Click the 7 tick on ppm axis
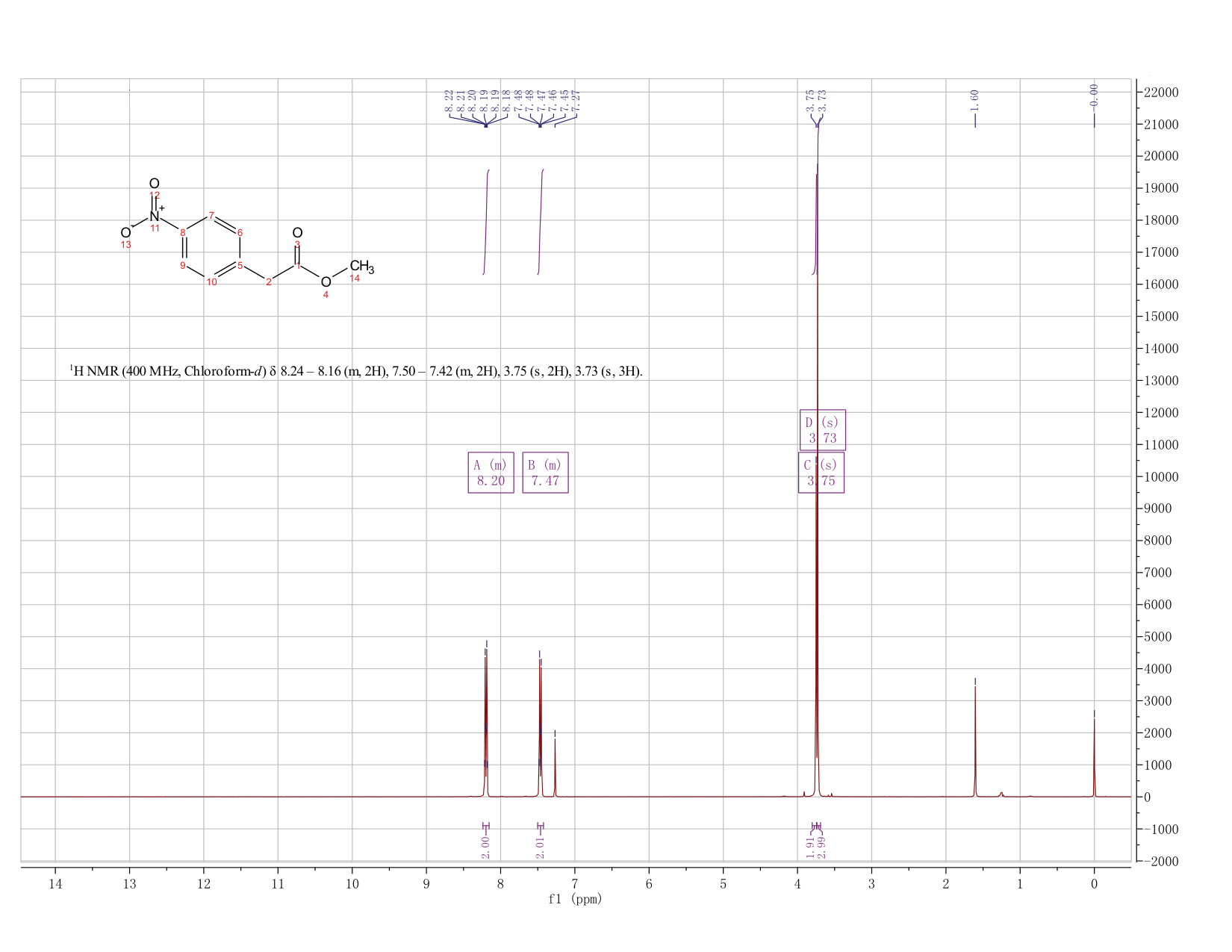Image resolution: width=1232 pixels, height=952 pixels. (575, 884)
